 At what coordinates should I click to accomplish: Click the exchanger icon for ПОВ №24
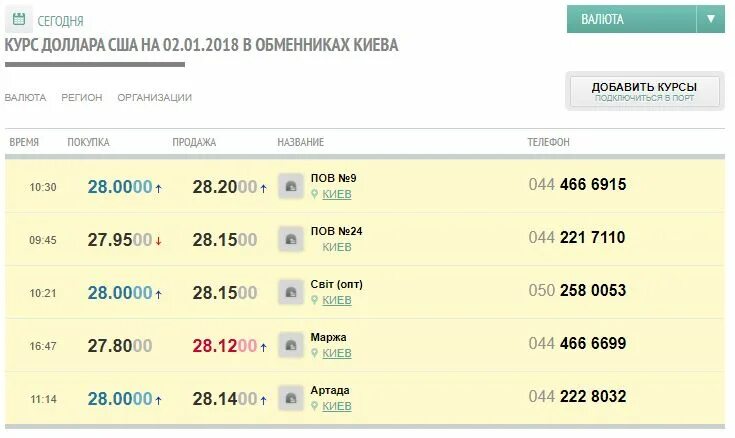pos(290,239)
